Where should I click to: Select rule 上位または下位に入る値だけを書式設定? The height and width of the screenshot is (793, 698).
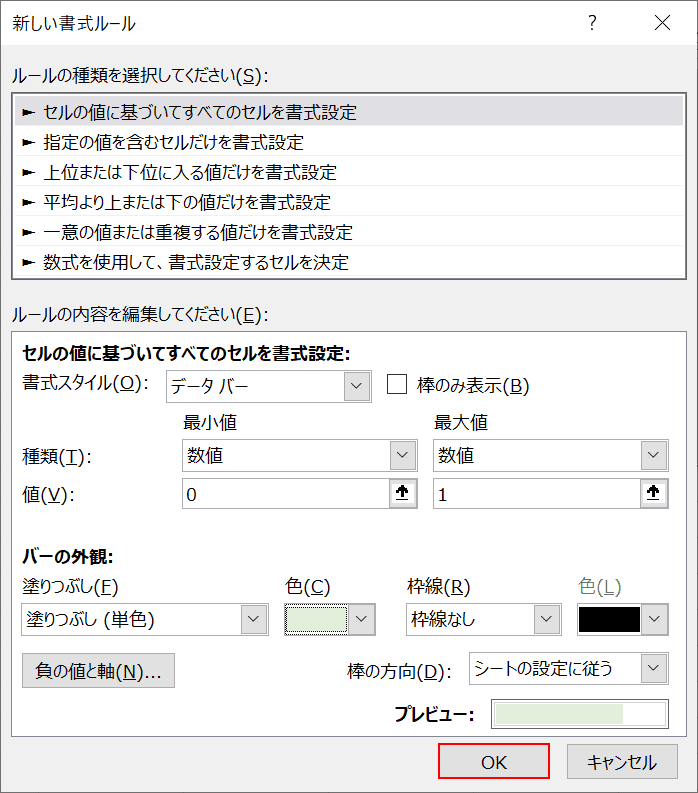[349, 172]
